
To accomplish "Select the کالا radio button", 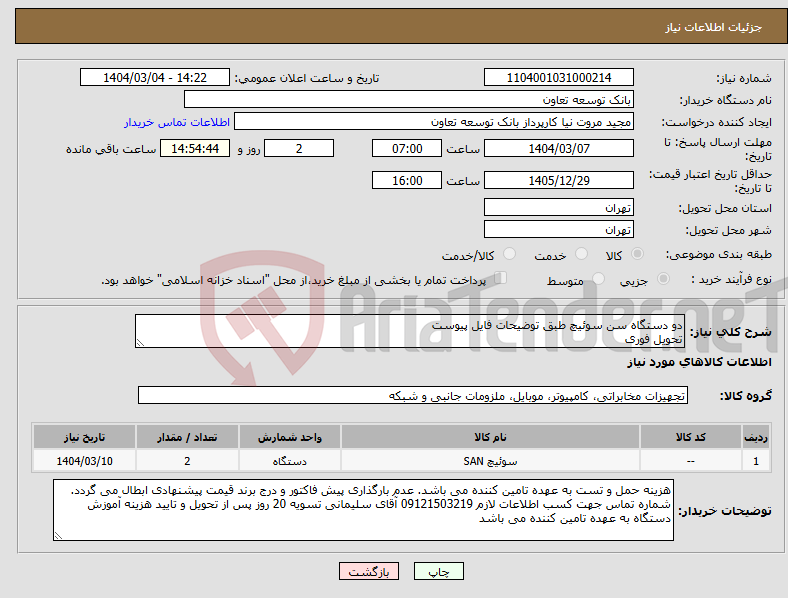I will [x=637, y=254].
